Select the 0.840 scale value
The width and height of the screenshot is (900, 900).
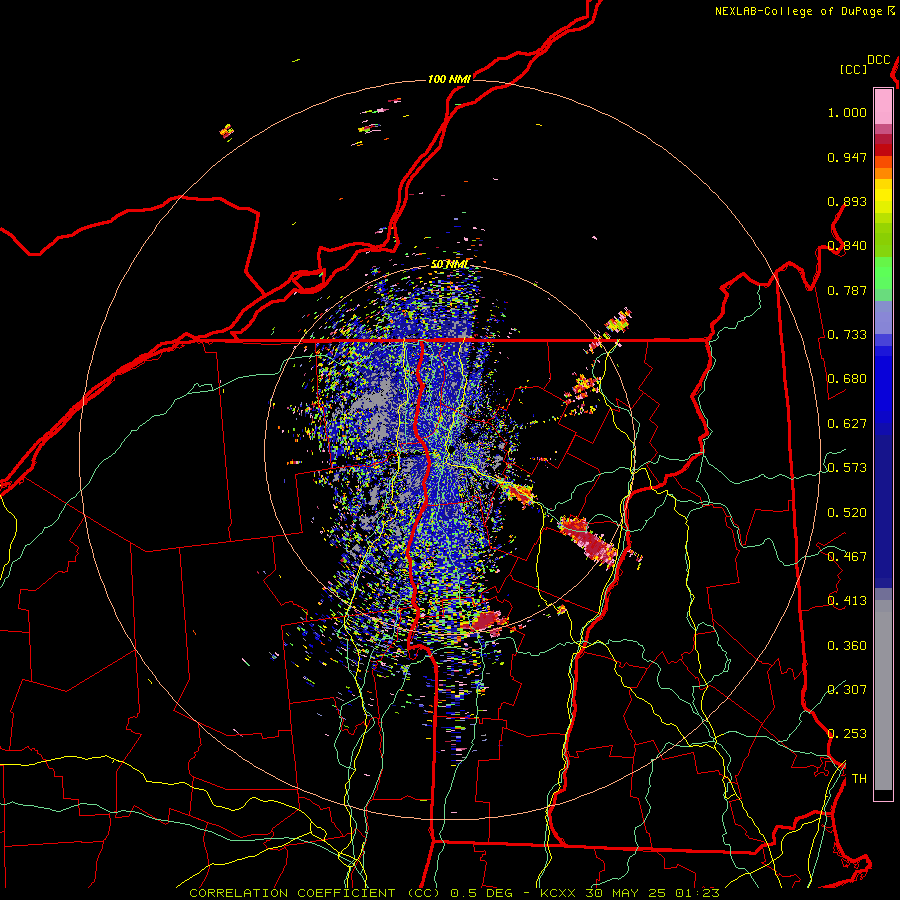847,246
